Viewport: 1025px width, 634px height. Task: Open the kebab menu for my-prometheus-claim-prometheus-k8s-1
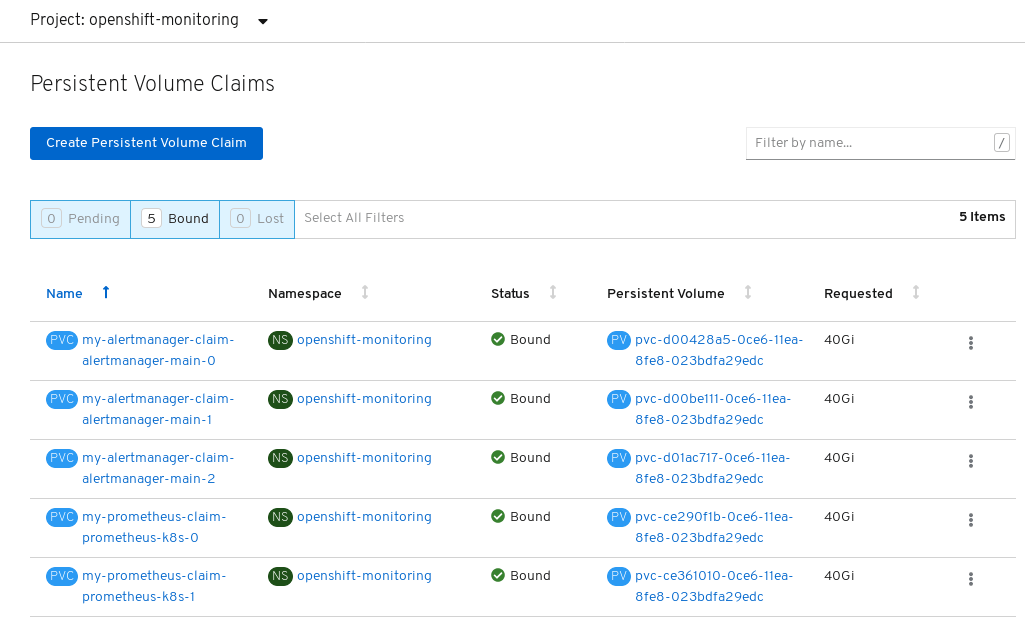point(970,579)
